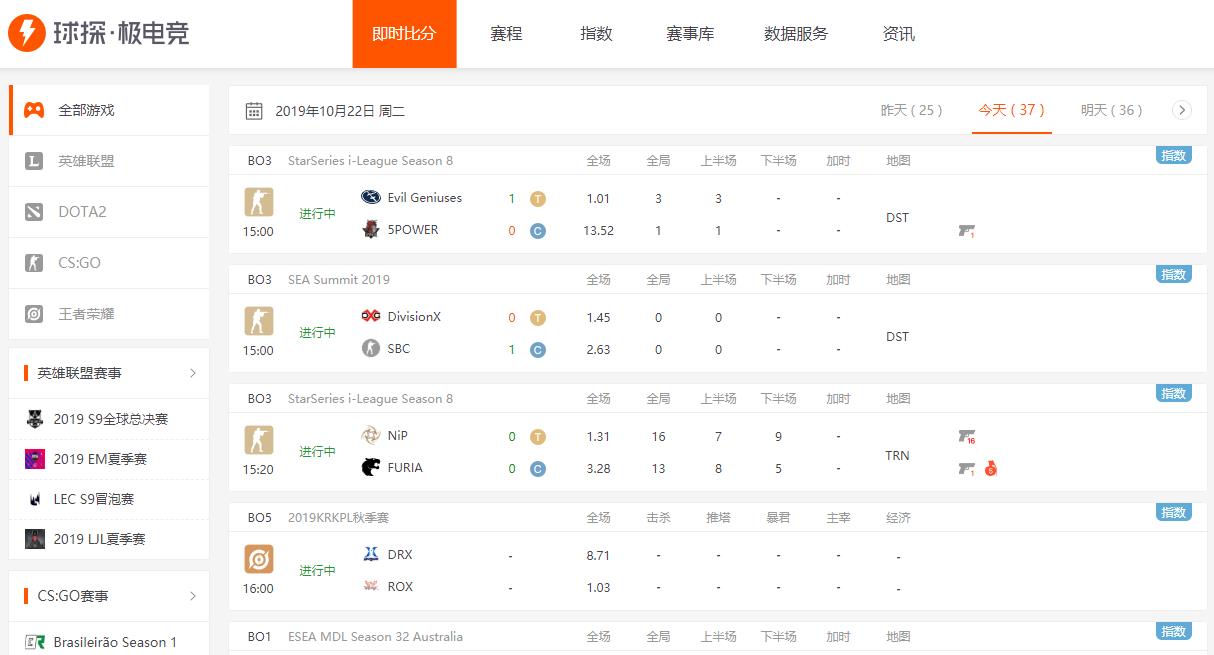
Task: Click odds value 13.52 for 5POWER
Action: pyautogui.click(x=598, y=231)
